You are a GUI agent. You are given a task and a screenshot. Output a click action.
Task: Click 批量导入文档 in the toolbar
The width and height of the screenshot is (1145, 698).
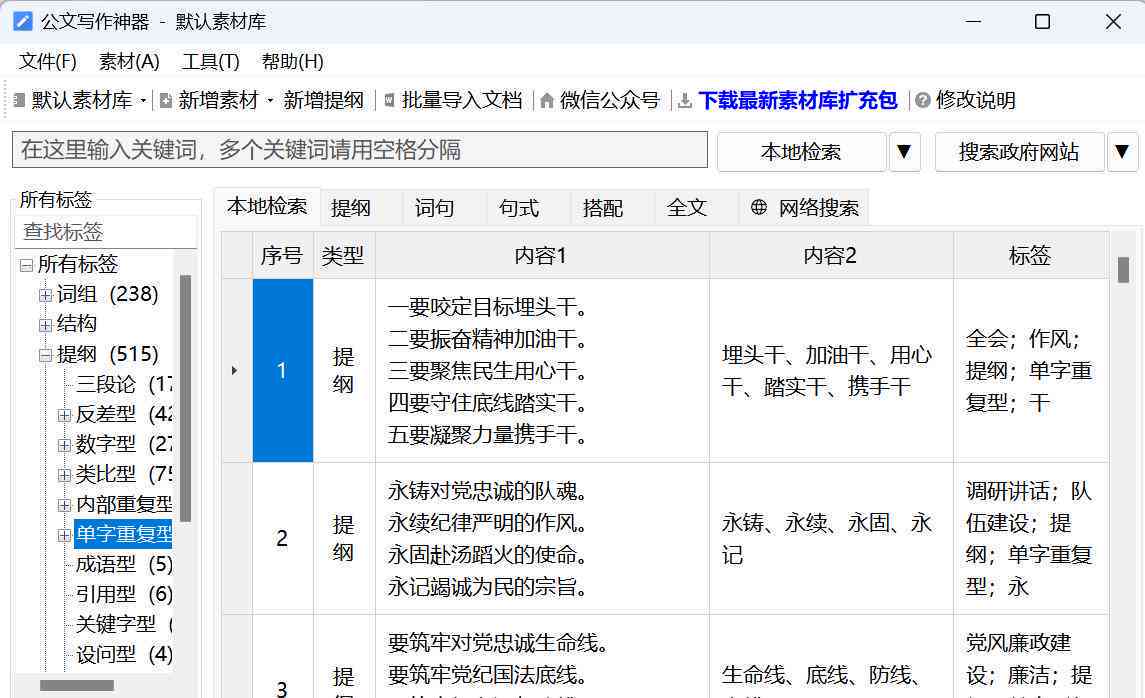click(462, 100)
